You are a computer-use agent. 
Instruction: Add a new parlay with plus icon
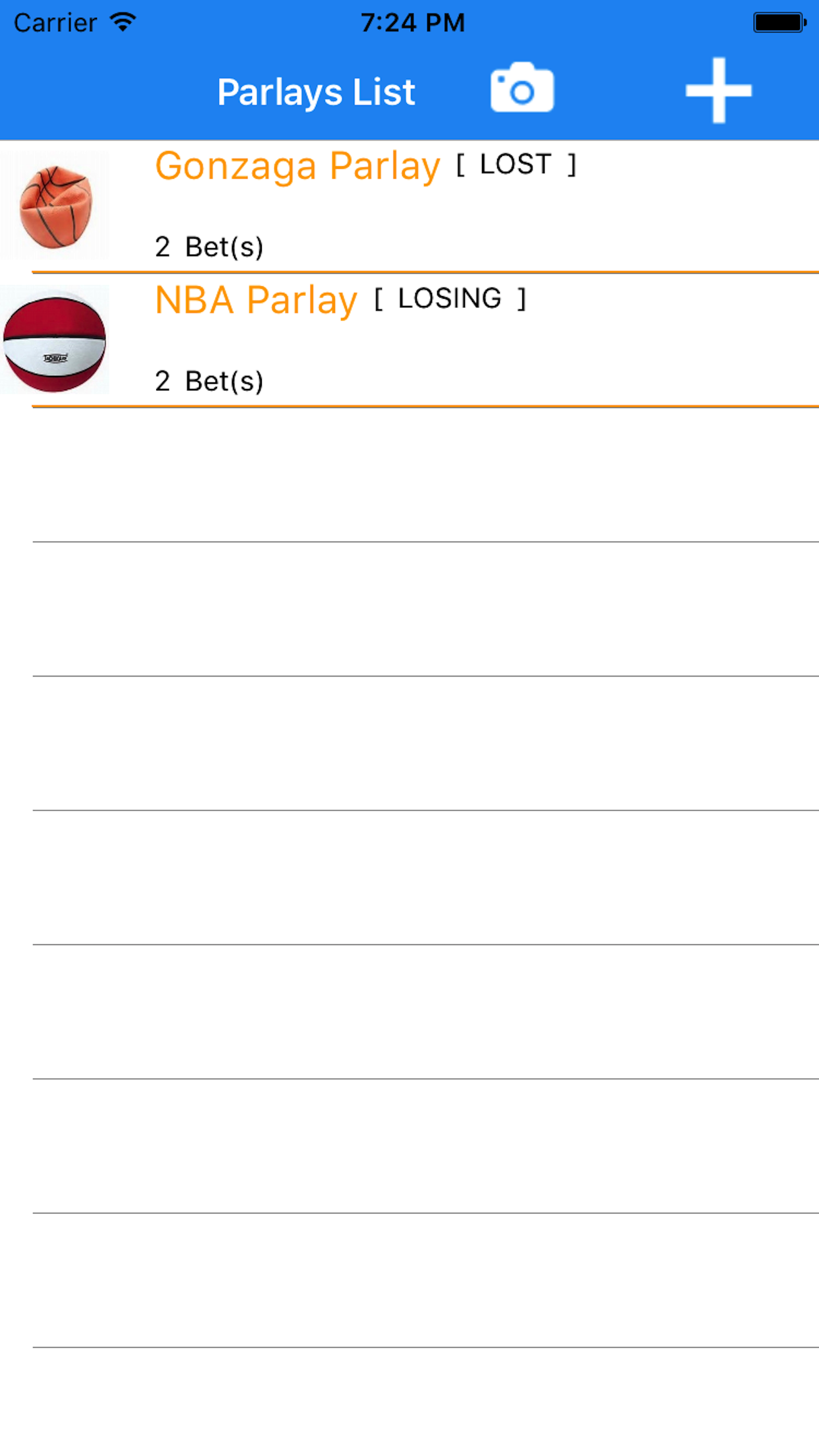tap(718, 90)
